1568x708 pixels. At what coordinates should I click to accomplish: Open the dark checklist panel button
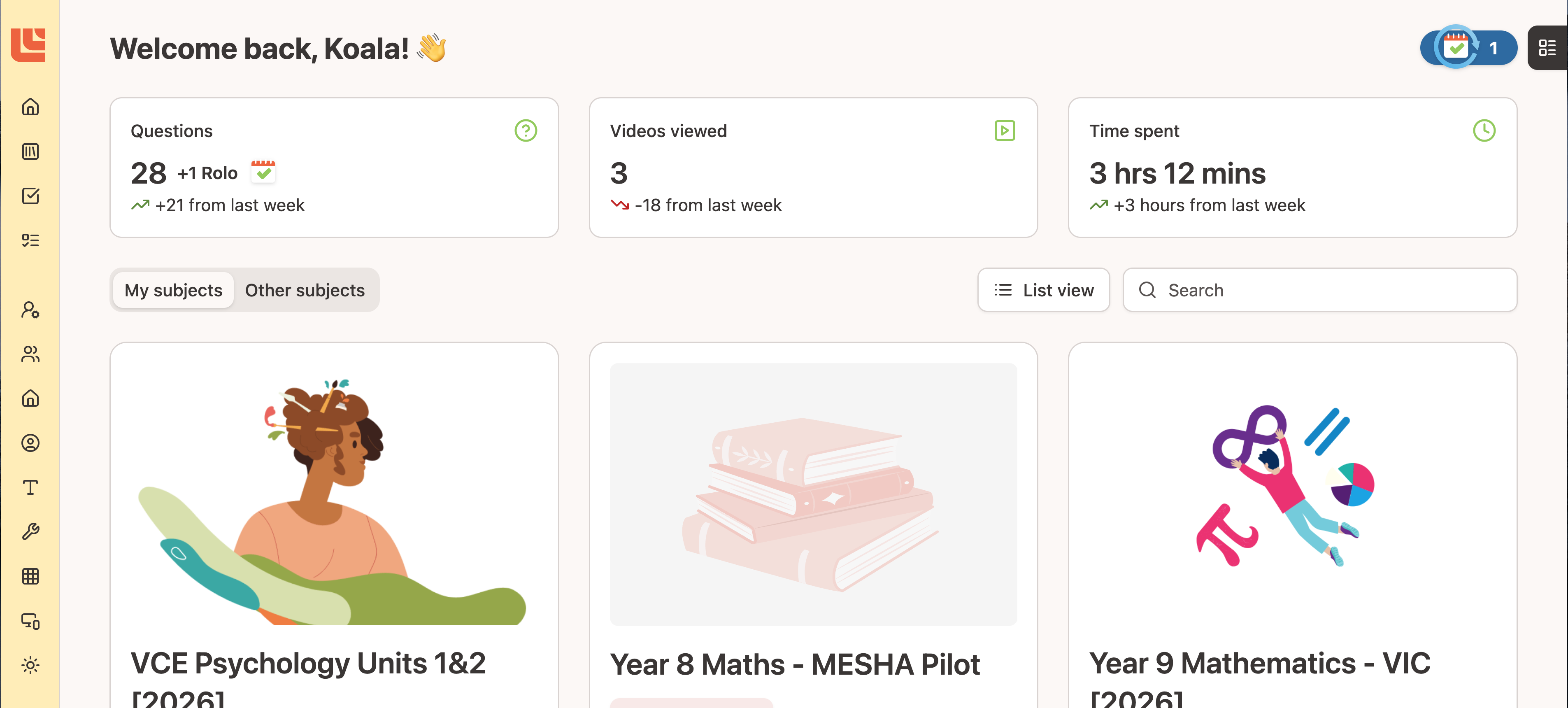coord(1547,48)
